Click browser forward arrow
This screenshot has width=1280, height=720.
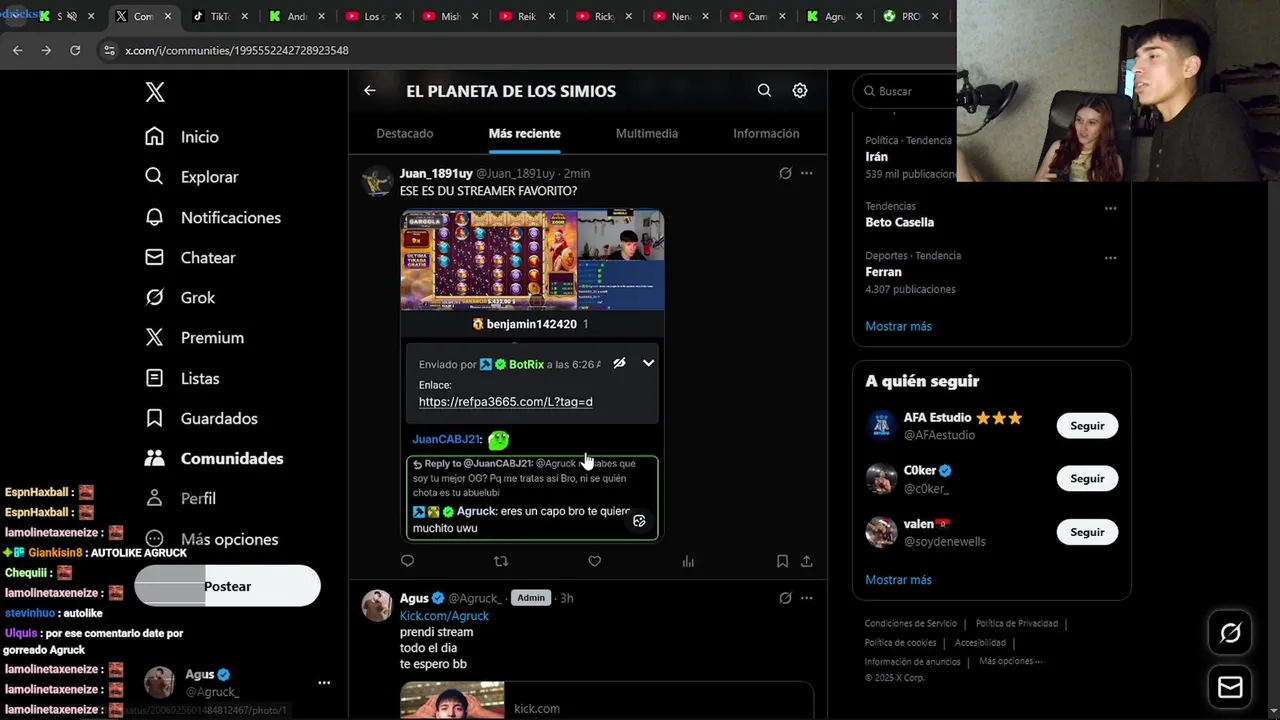pyautogui.click(x=46, y=50)
